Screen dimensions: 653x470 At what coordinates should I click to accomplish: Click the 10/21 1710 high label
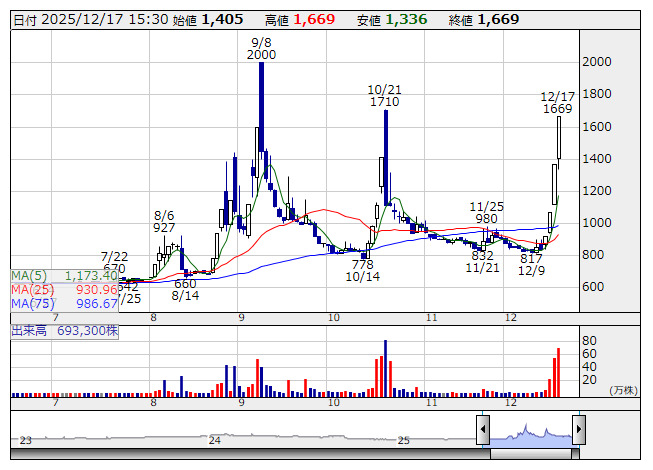(384, 96)
